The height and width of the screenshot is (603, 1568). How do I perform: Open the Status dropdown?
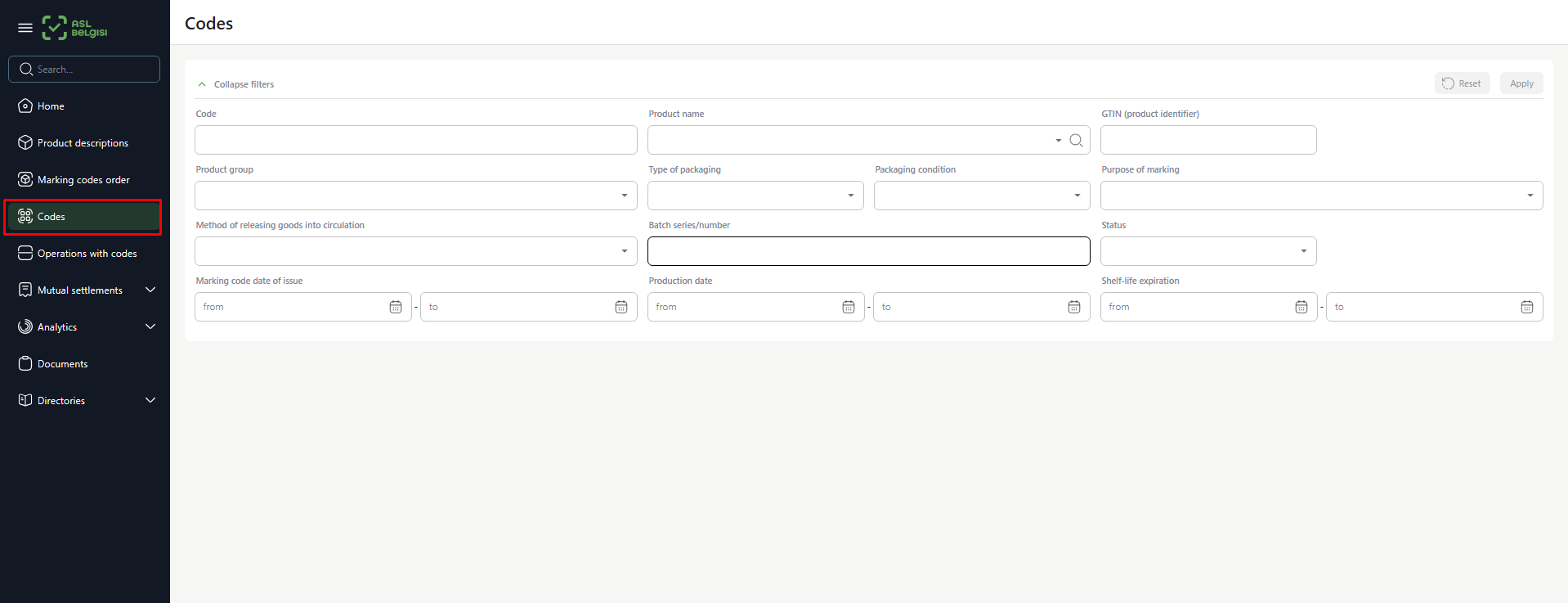[1208, 251]
